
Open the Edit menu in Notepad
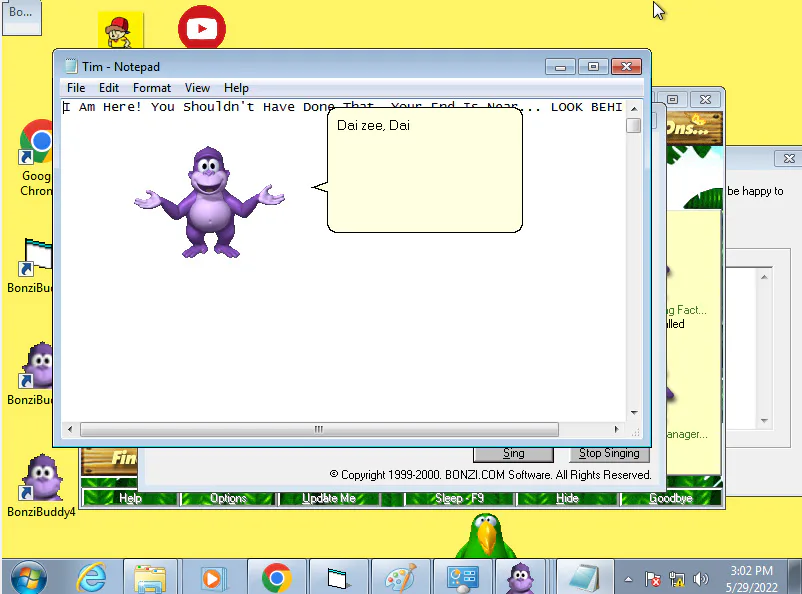[108, 88]
